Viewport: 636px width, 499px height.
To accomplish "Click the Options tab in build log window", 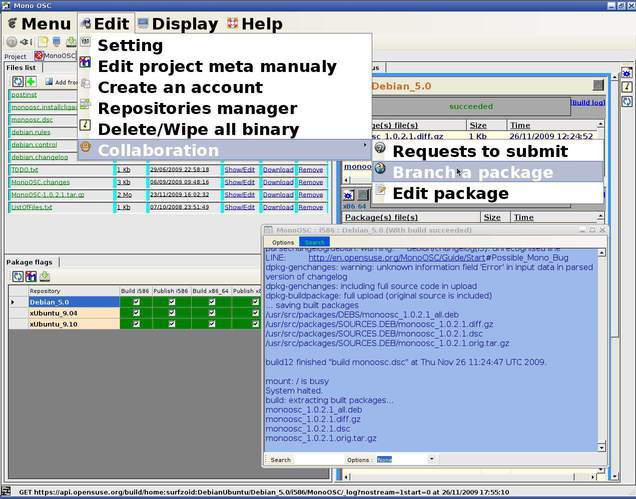I will pyautogui.click(x=283, y=242).
